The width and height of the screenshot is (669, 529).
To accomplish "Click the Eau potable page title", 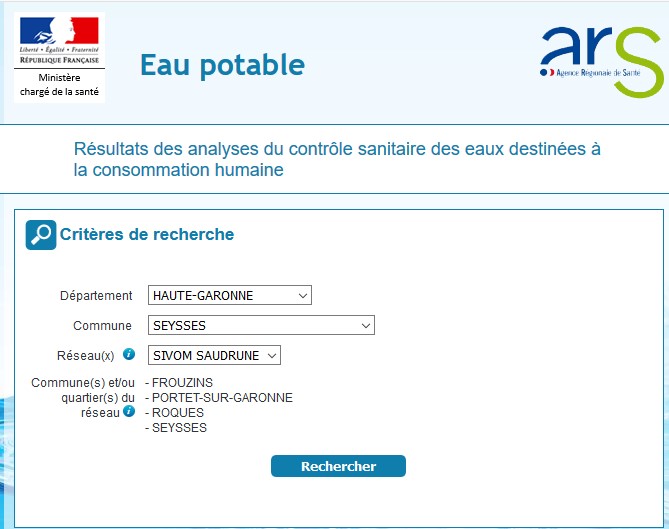I will [222, 65].
